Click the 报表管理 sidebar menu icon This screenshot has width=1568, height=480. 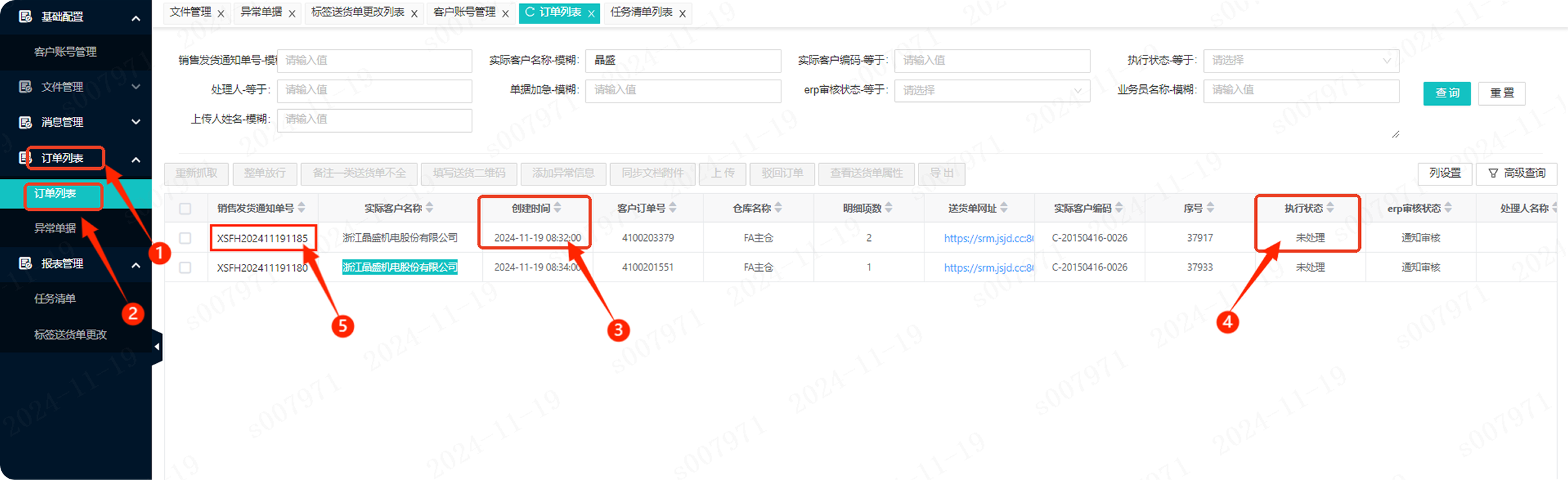click(25, 263)
